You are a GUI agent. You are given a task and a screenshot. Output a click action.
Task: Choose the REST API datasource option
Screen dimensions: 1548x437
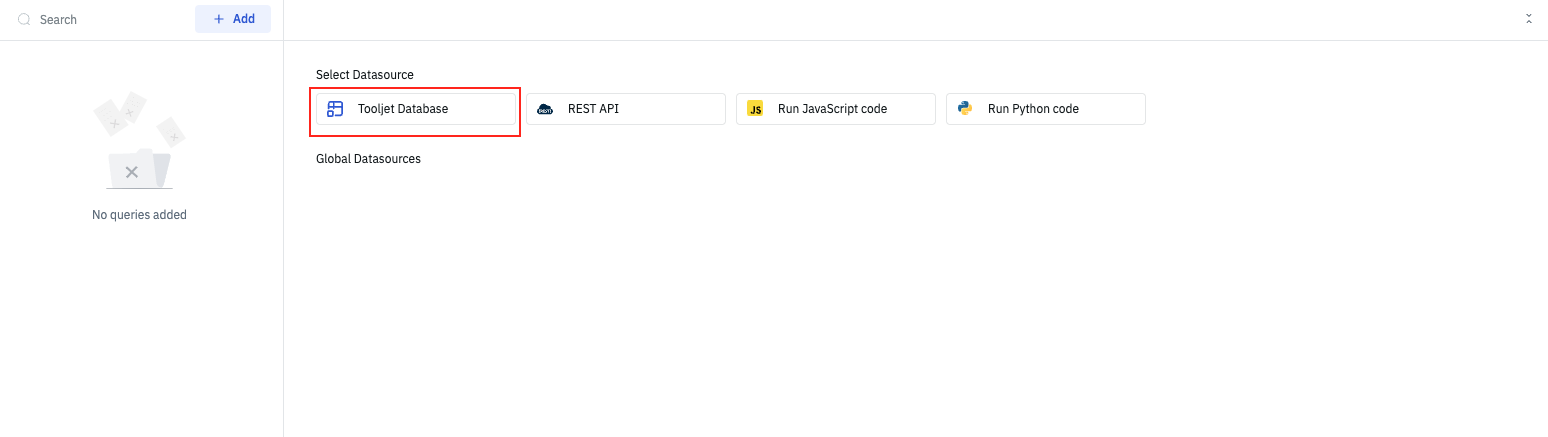pyautogui.click(x=626, y=109)
